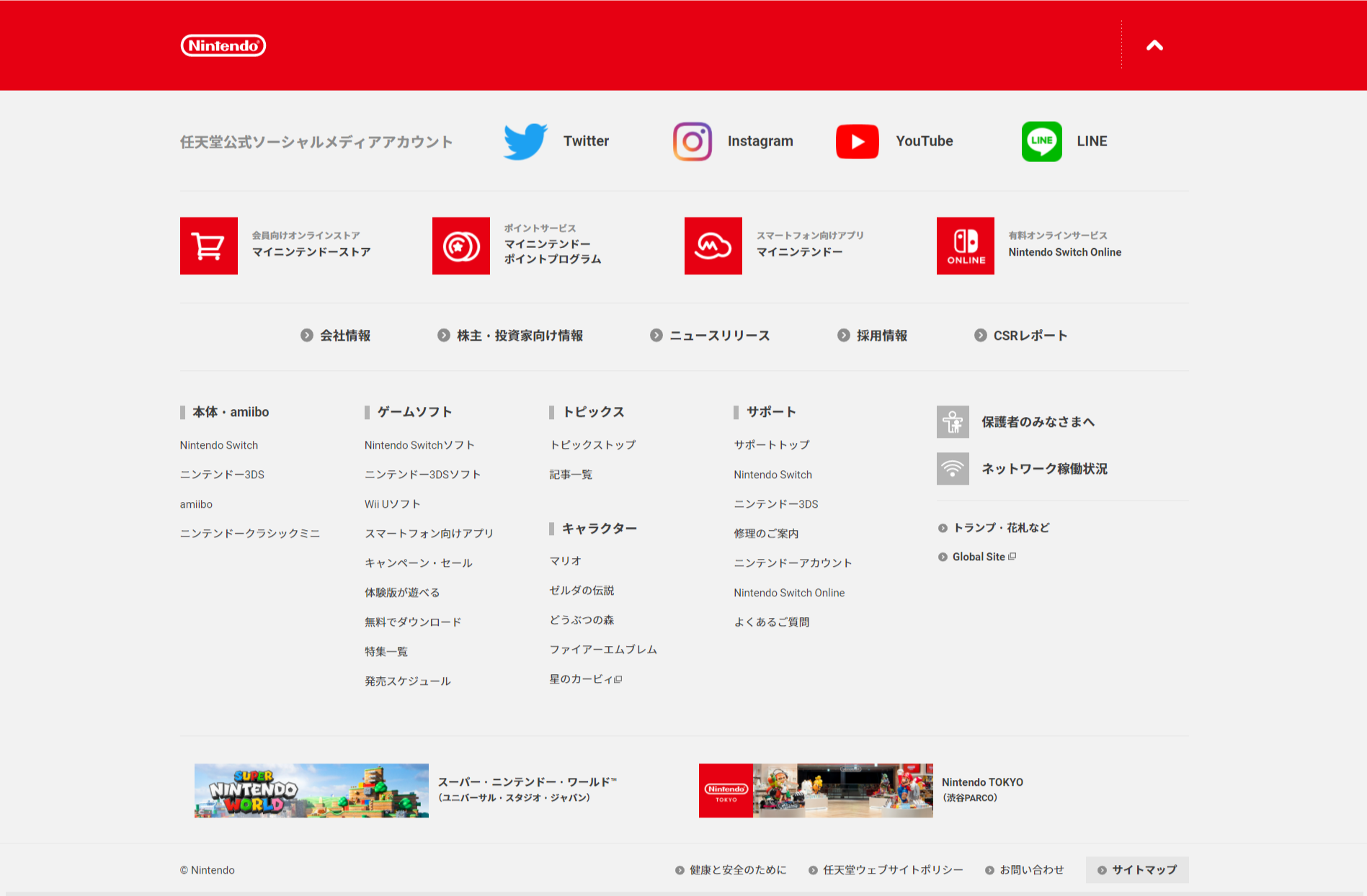Open the 採用情報 link
This screenshot has height=896, width=1367.
pyautogui.click(x=882, y=336)
